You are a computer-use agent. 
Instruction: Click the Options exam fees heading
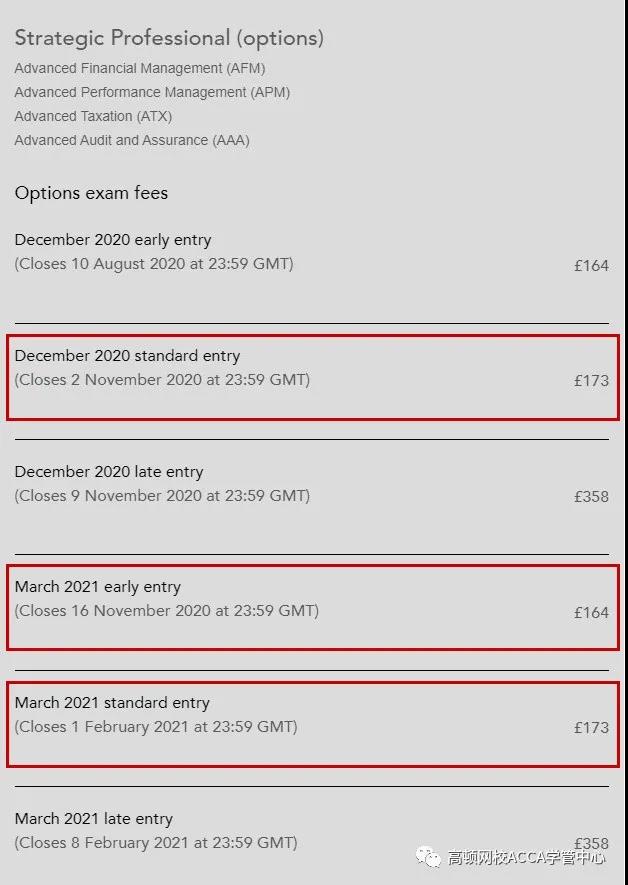click(x=91, y=193)
